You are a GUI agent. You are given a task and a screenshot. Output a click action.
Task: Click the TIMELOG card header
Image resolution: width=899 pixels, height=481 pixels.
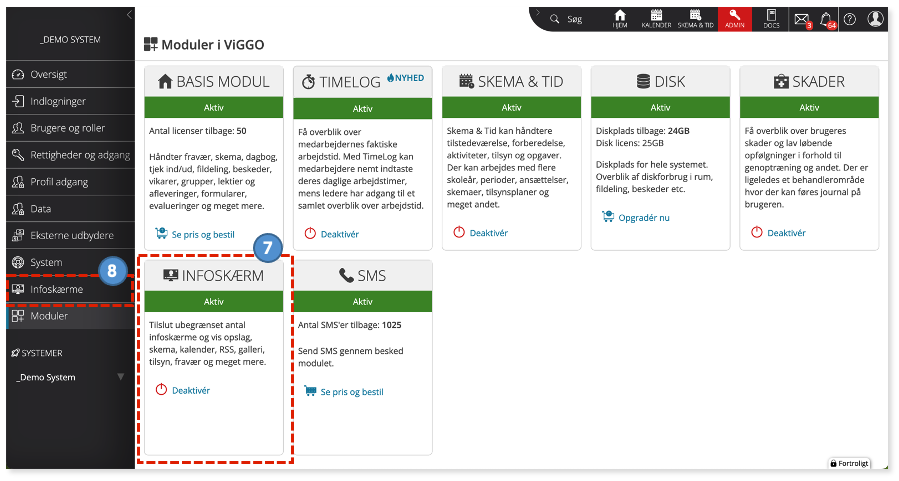click(362, 82)
